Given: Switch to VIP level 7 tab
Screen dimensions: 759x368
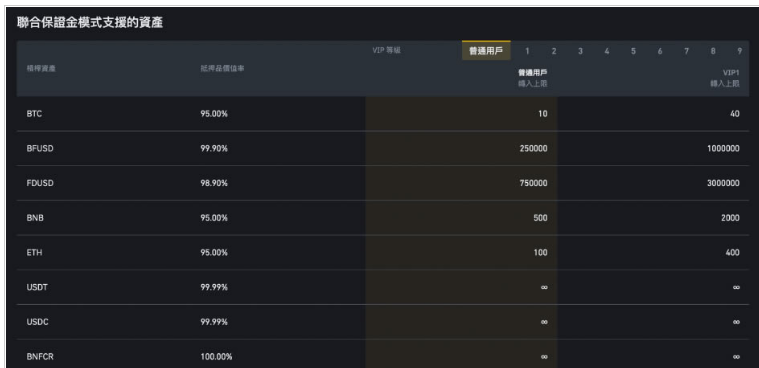Looking at the screenshot, I should [x=686, y=51].
